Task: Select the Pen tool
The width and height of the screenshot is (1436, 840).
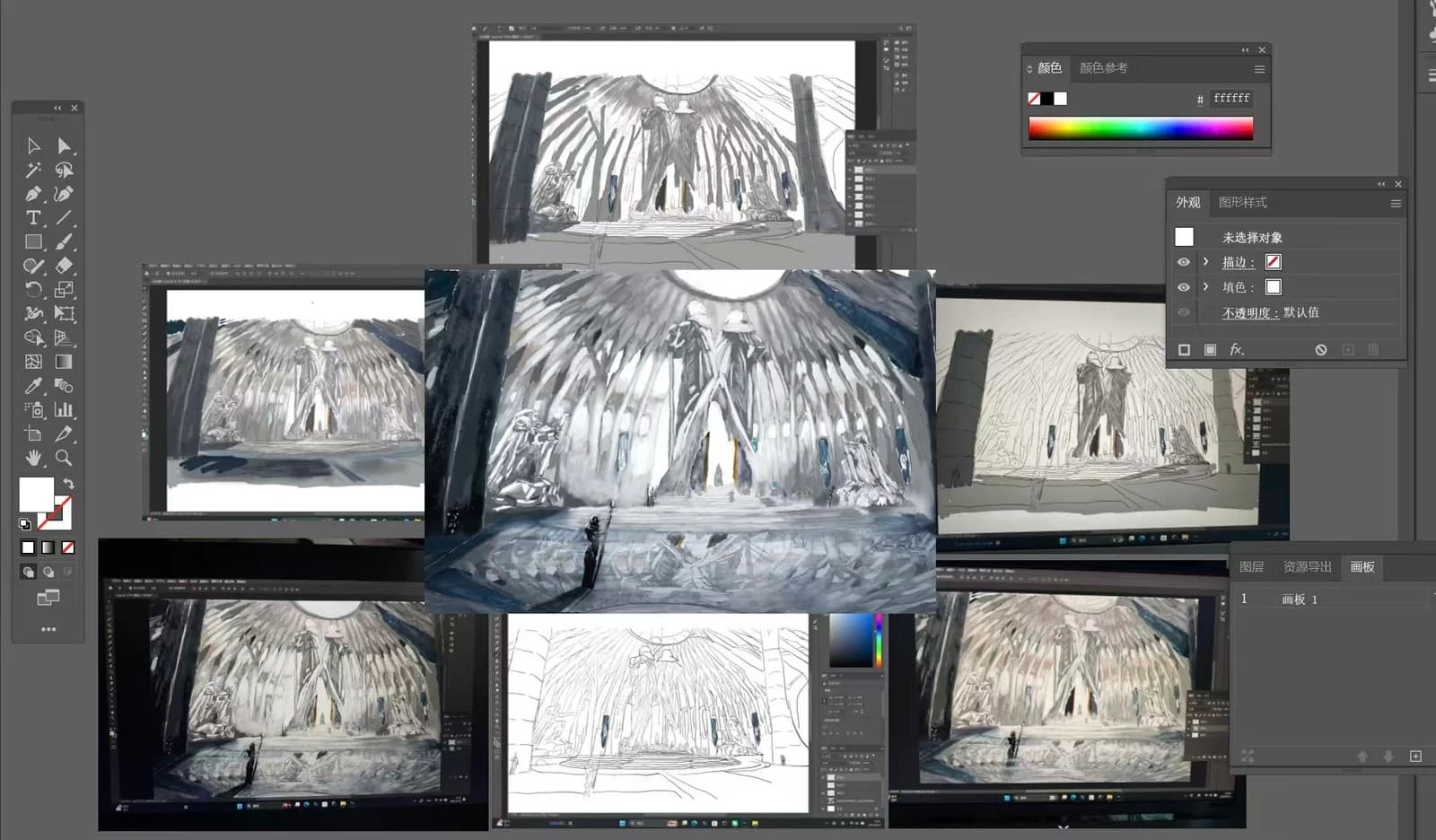Action: pos(33,194)
